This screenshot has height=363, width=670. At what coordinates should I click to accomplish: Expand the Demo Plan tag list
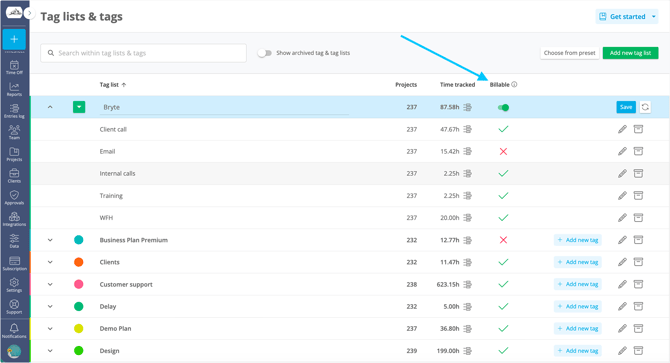click(50, 328)
